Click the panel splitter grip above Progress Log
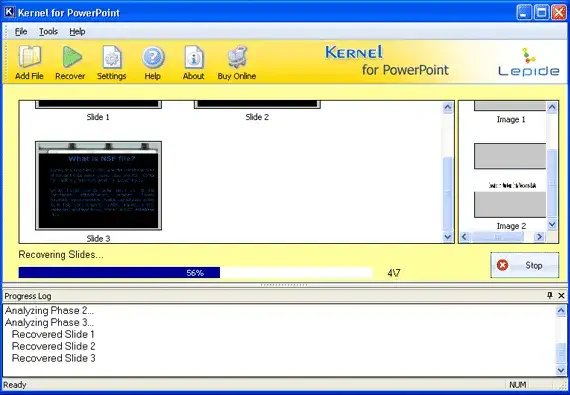 pos(284,285)
